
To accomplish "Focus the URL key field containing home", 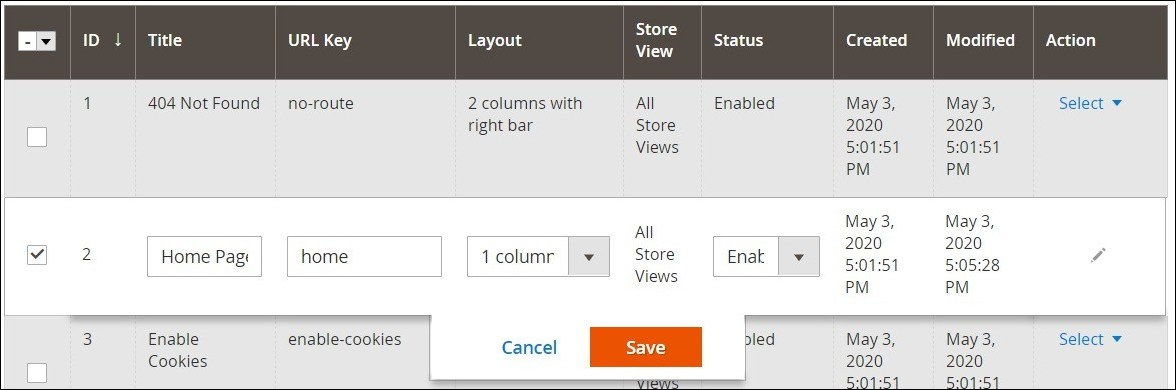I will tap(364, 256).
